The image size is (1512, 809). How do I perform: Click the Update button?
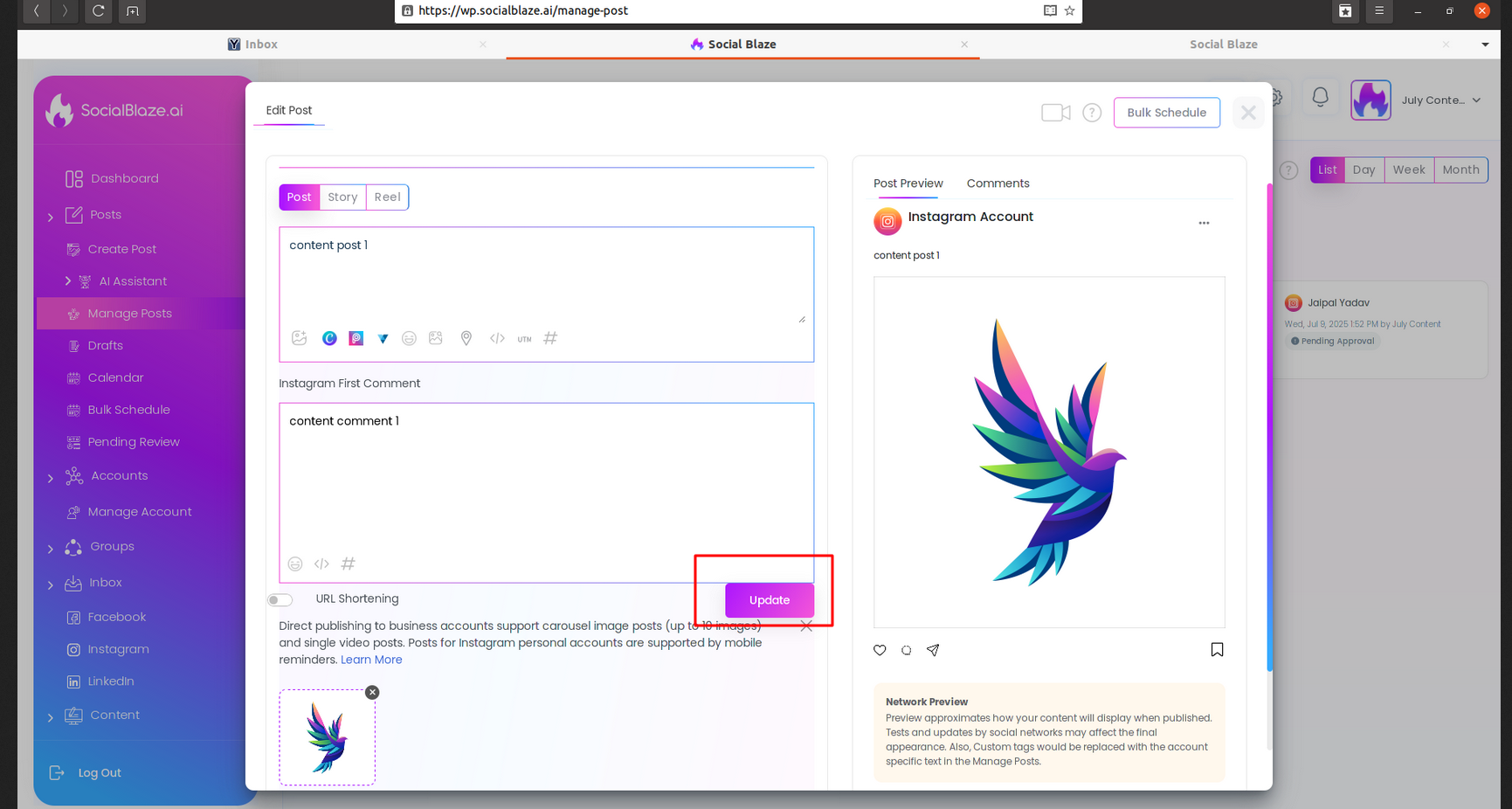[769, 600]
